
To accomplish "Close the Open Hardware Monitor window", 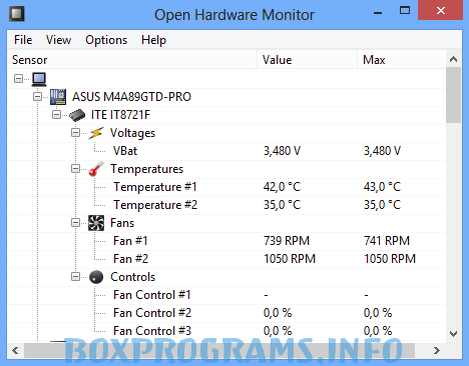I will tap(440, 11).
